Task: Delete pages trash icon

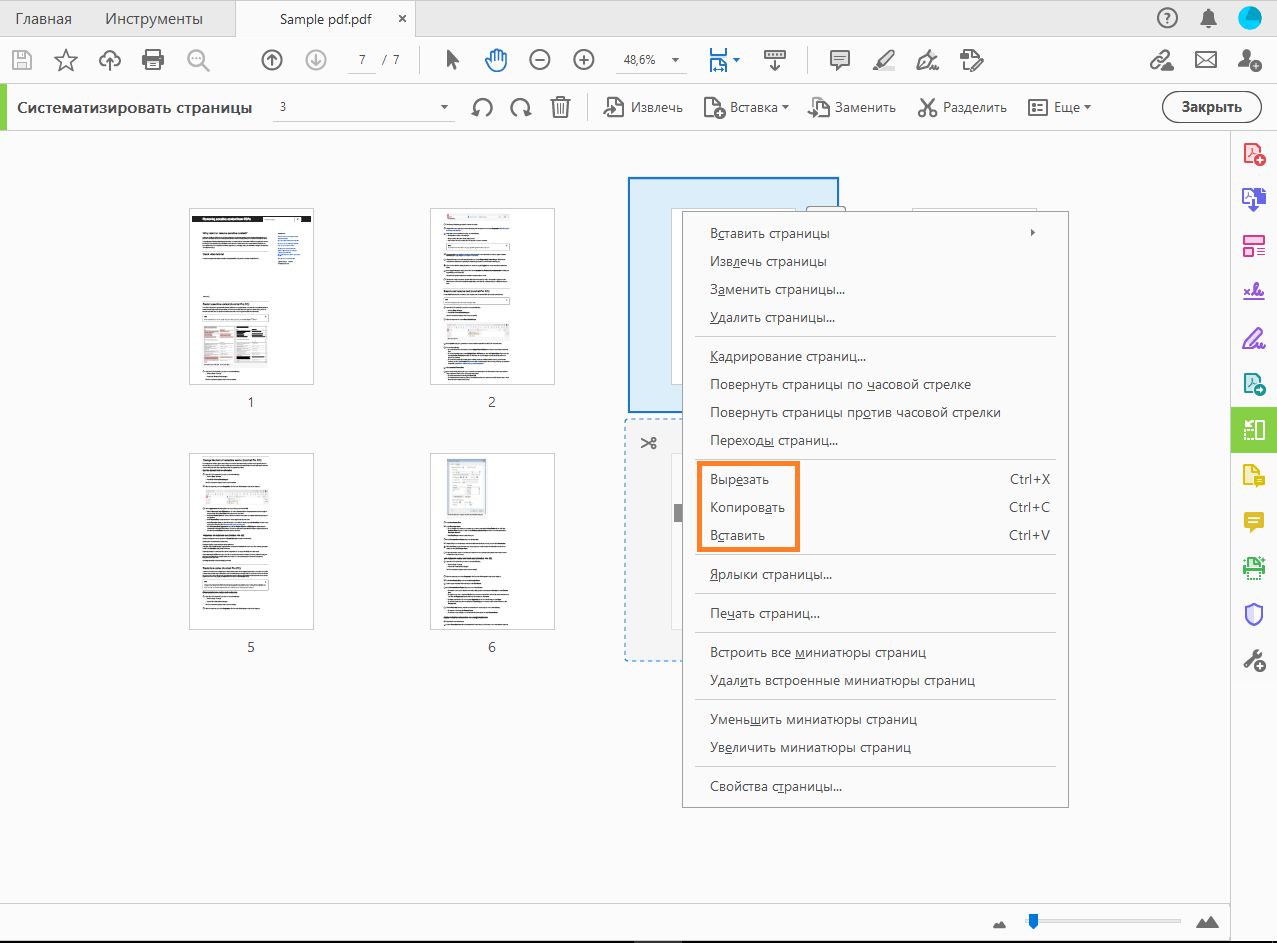Action: click(x=560, y=107)
